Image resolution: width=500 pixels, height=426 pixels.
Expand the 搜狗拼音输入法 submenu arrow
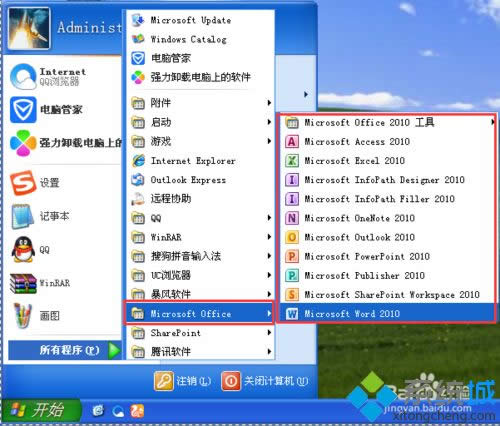point(269,256)
